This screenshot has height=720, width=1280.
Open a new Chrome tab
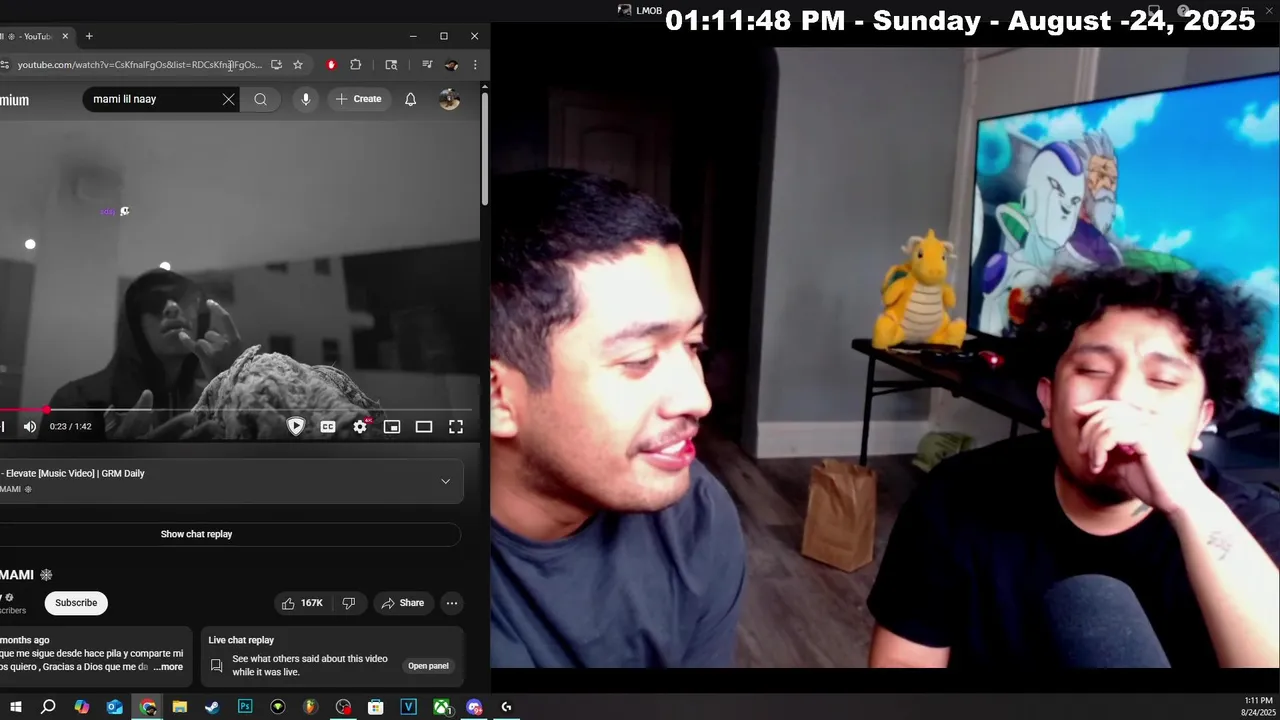click(89, 36)
